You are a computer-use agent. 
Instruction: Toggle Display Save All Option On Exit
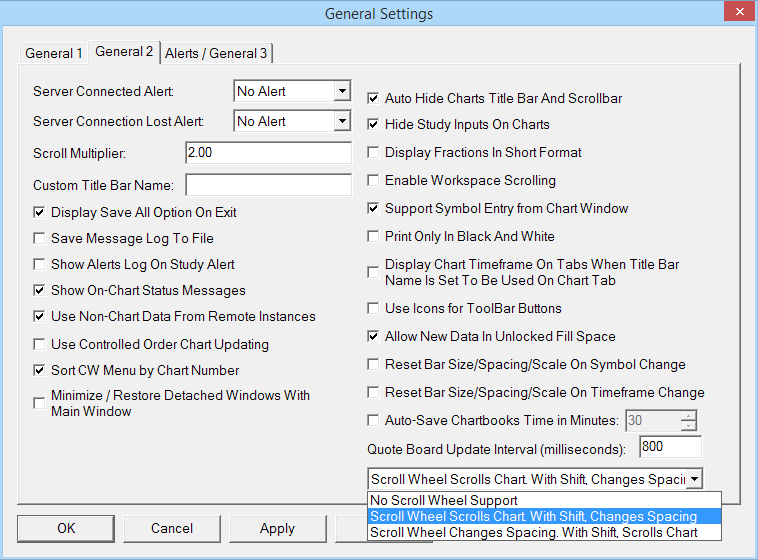pos(39,212)
